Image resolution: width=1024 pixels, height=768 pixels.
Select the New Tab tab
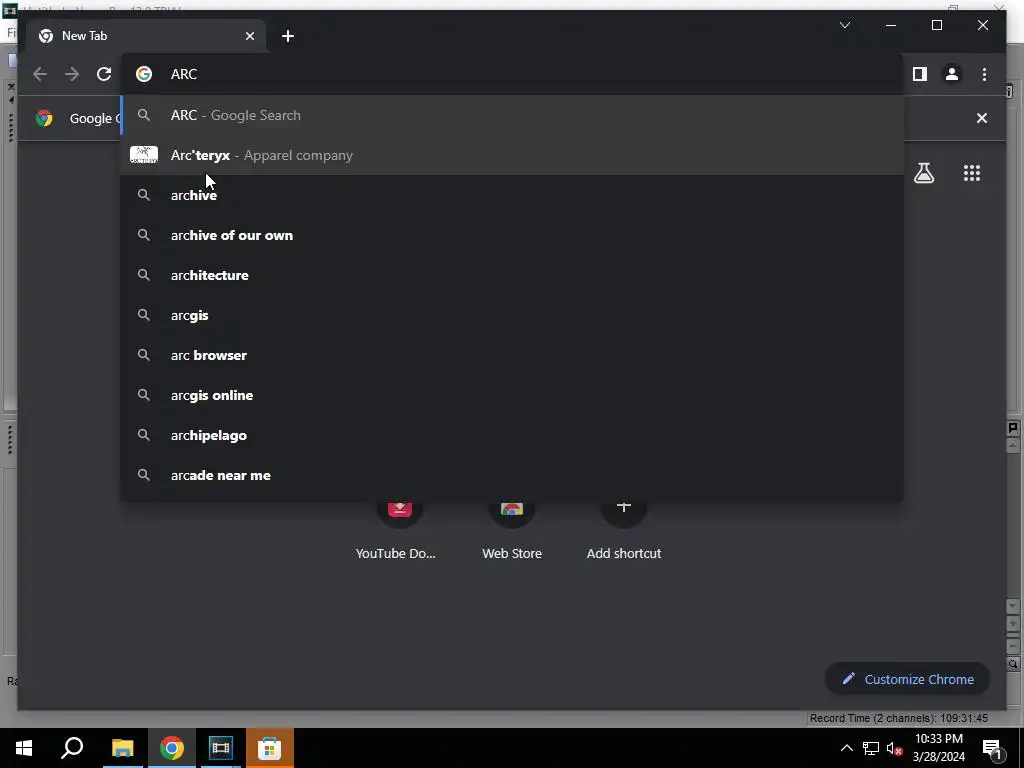pos(146,36)
